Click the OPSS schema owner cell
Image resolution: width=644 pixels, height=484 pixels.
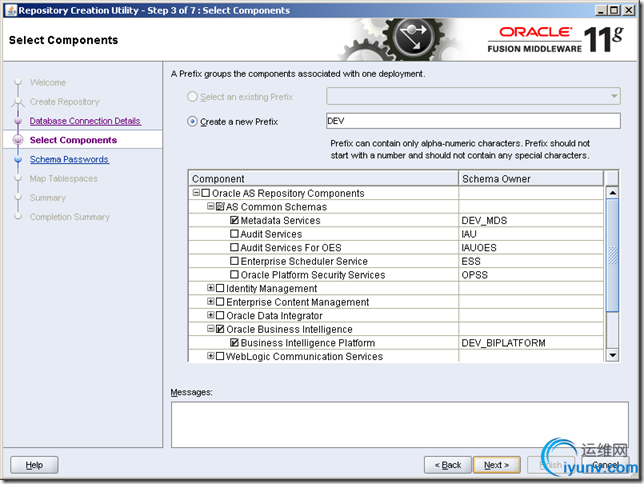pos(531,274)
